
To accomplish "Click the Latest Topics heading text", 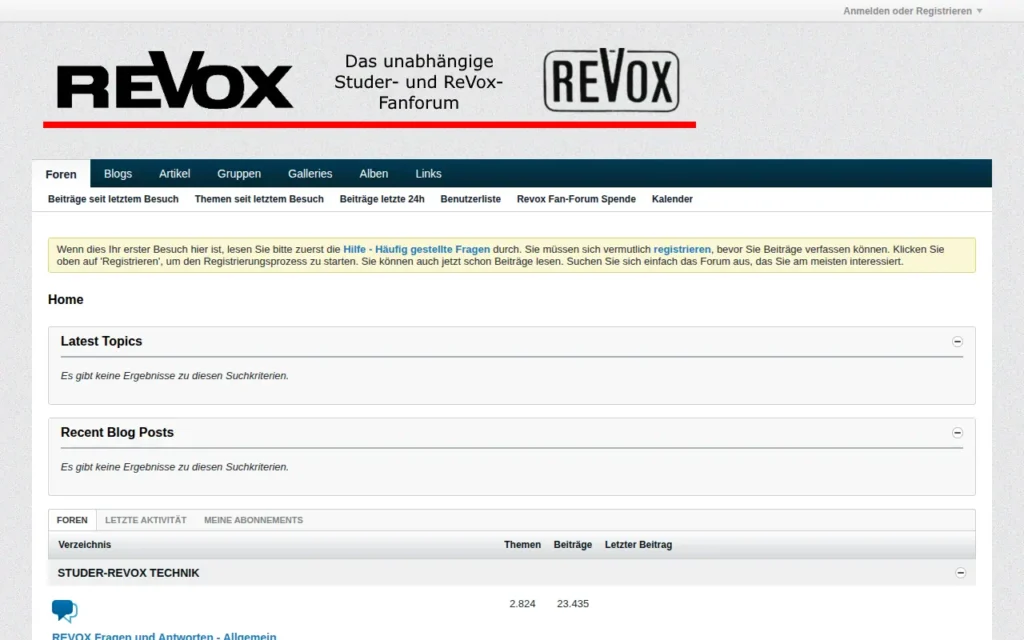I will (101, 342).
